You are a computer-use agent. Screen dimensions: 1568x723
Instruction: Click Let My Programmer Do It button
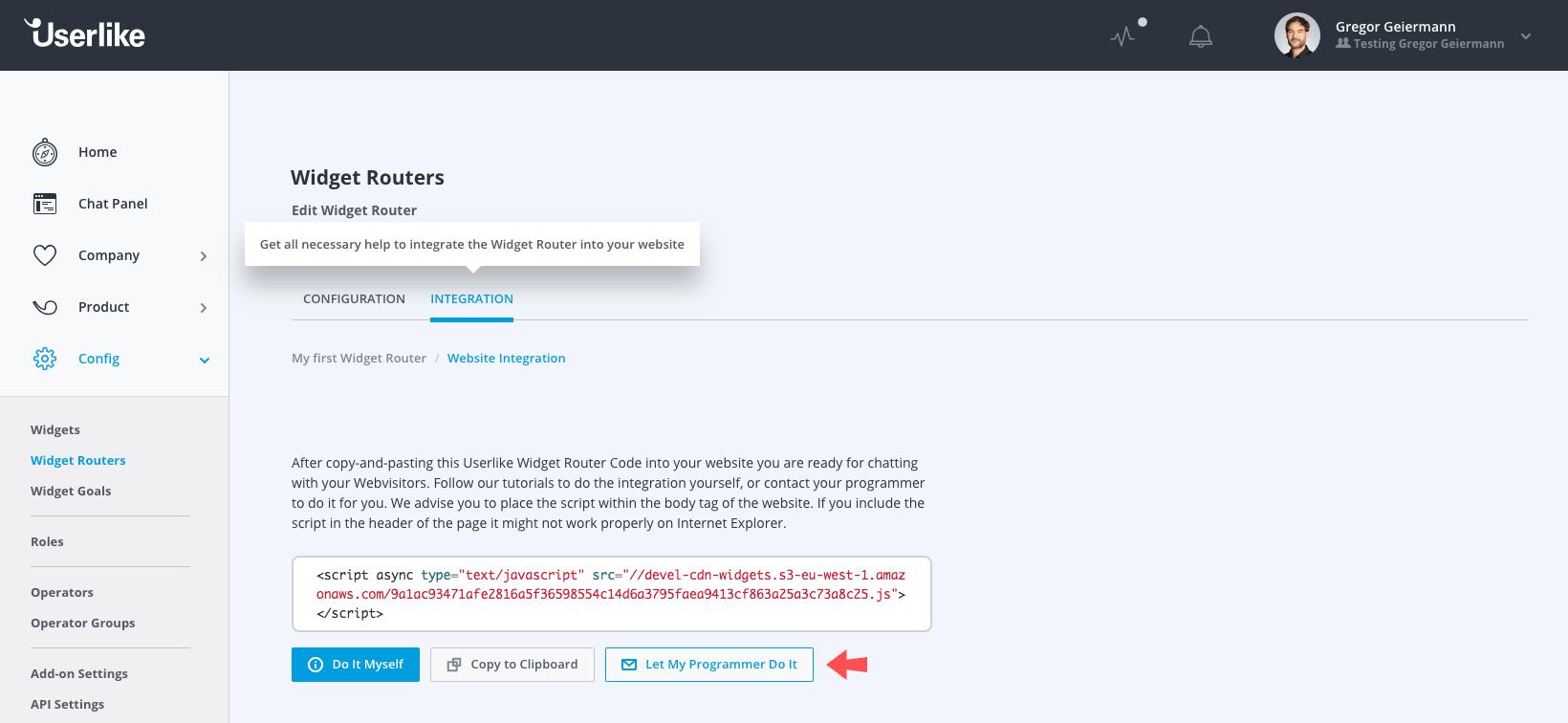[709, 665]
